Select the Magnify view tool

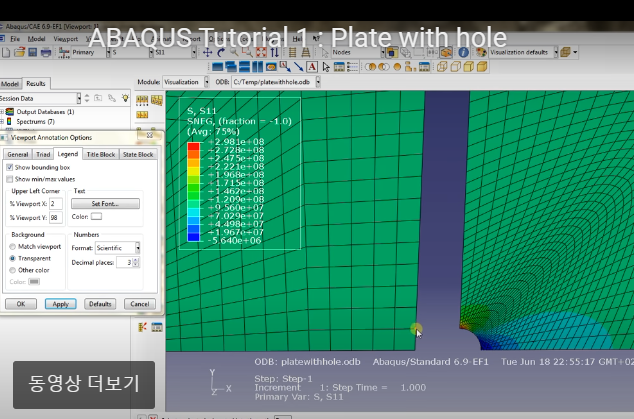(x=234, y=52)
